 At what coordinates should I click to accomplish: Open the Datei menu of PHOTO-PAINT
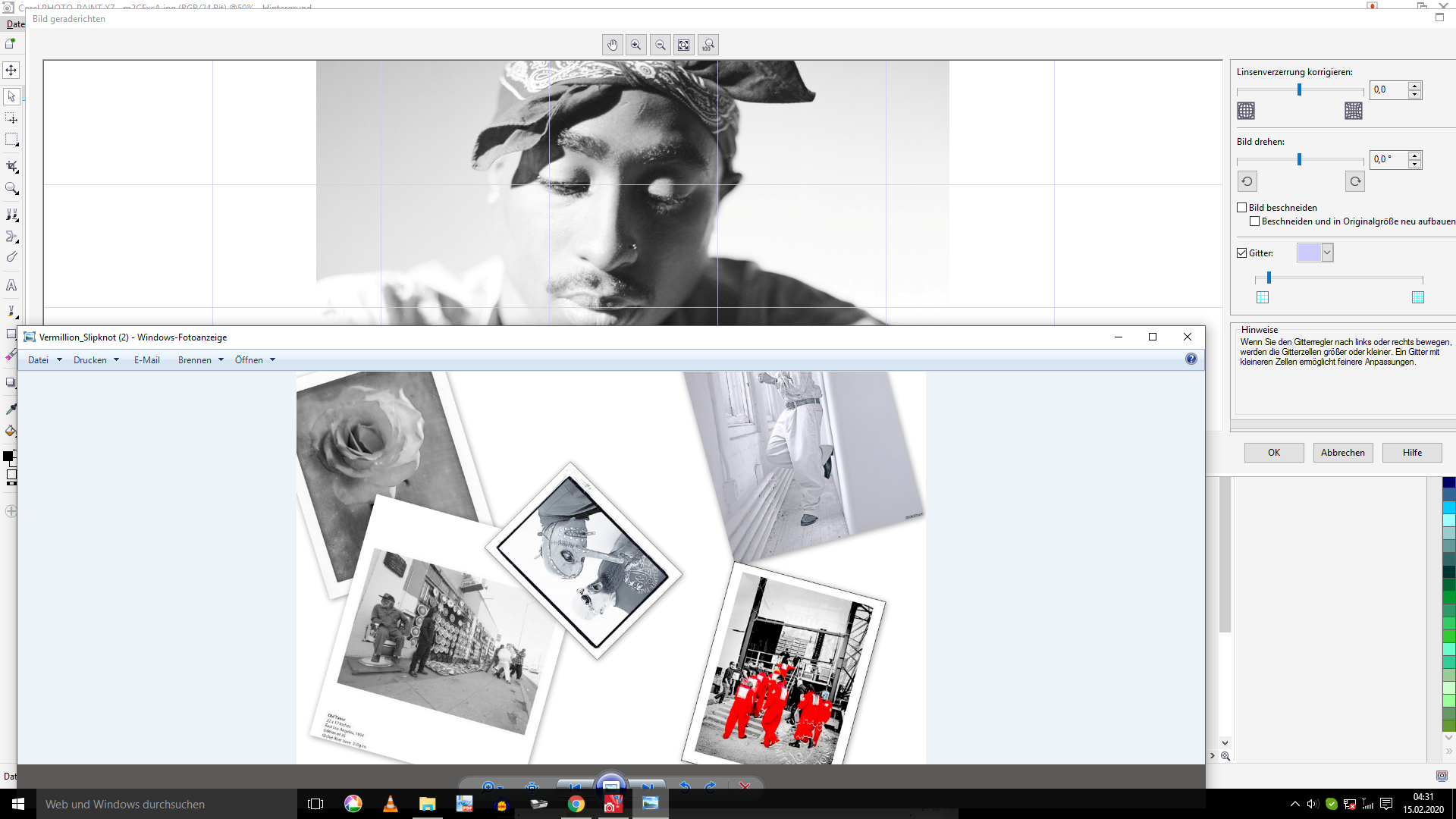point(15,24)
